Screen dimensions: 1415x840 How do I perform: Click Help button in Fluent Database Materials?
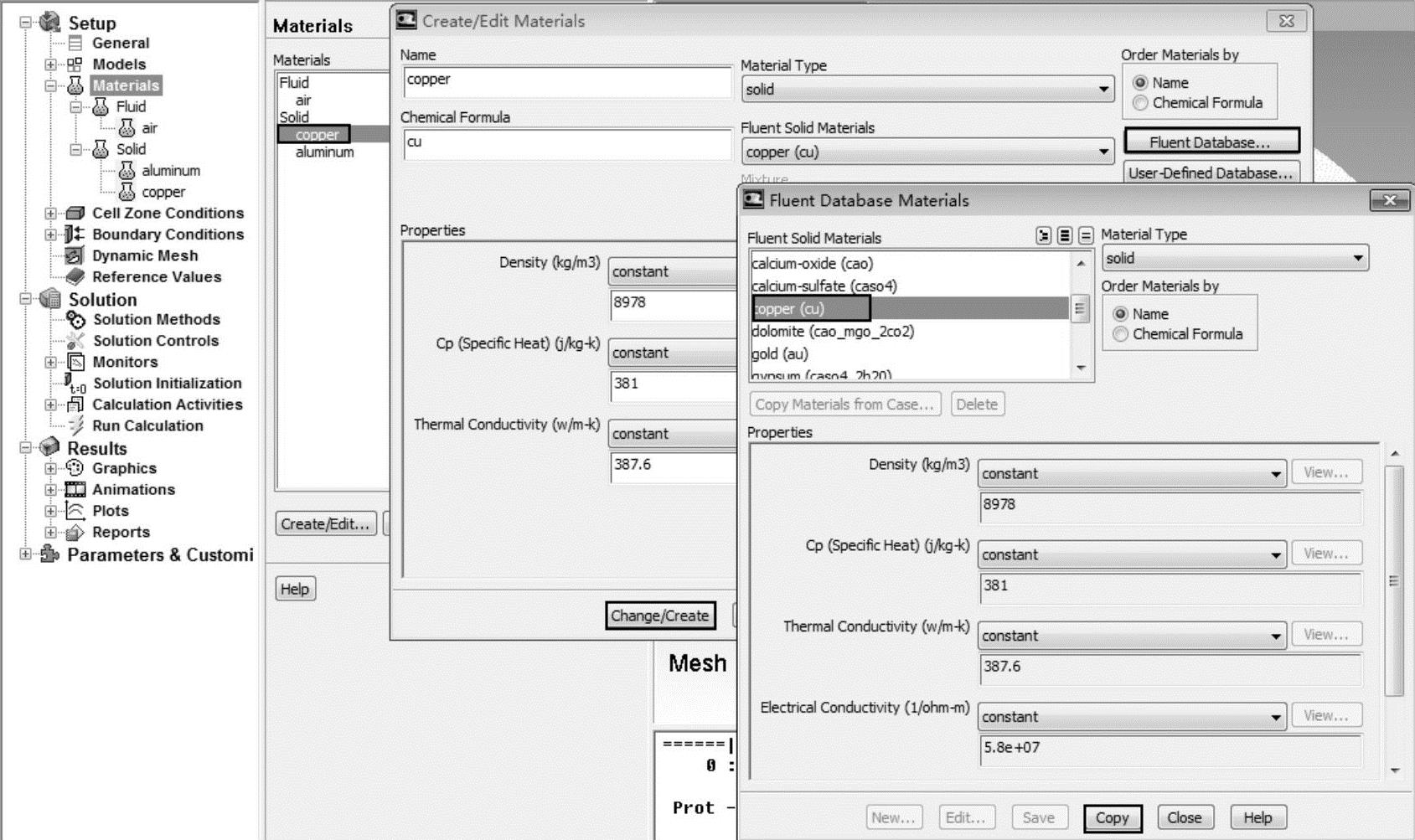click(x=1257, y=817)
